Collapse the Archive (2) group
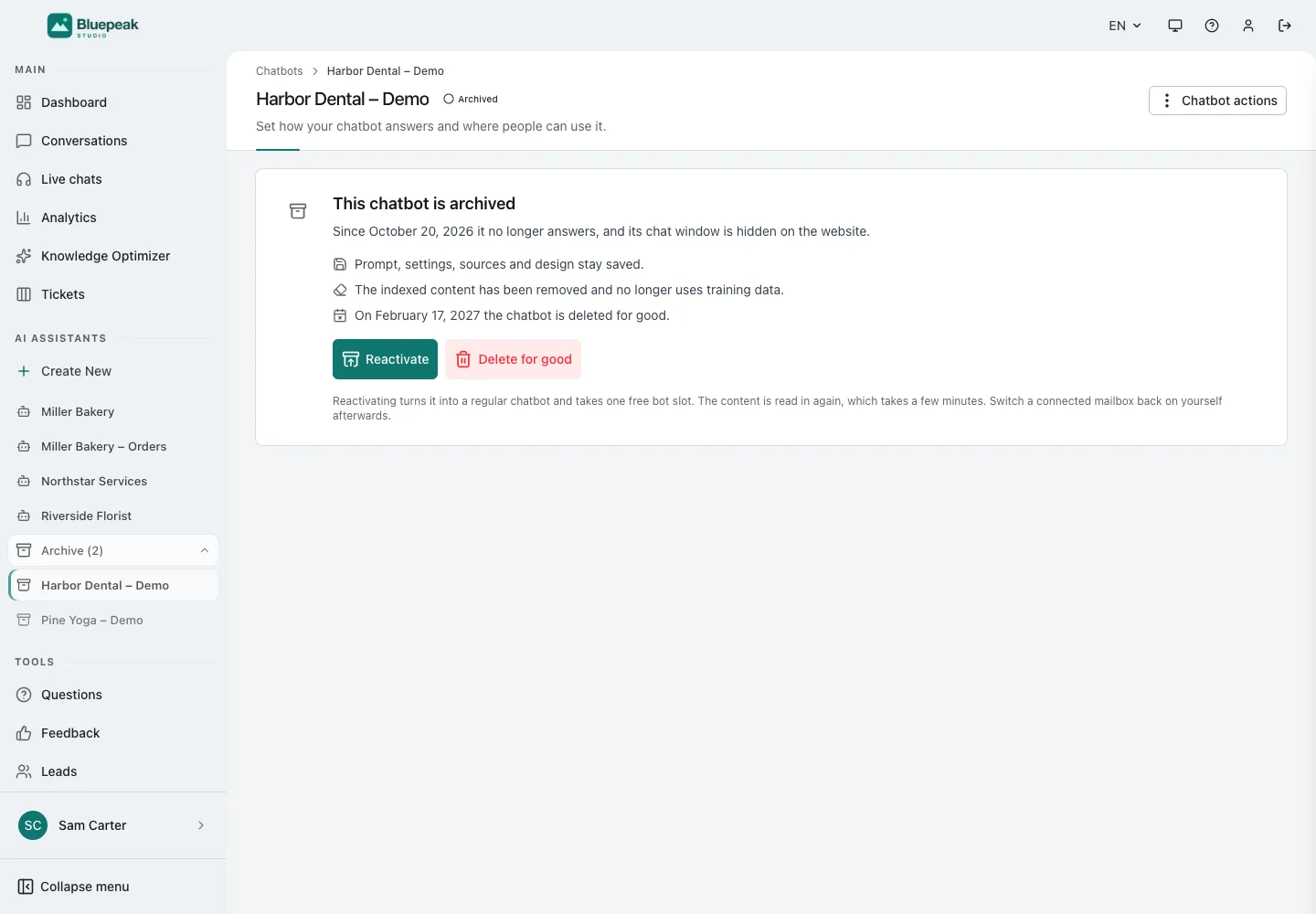 point(113,550)
